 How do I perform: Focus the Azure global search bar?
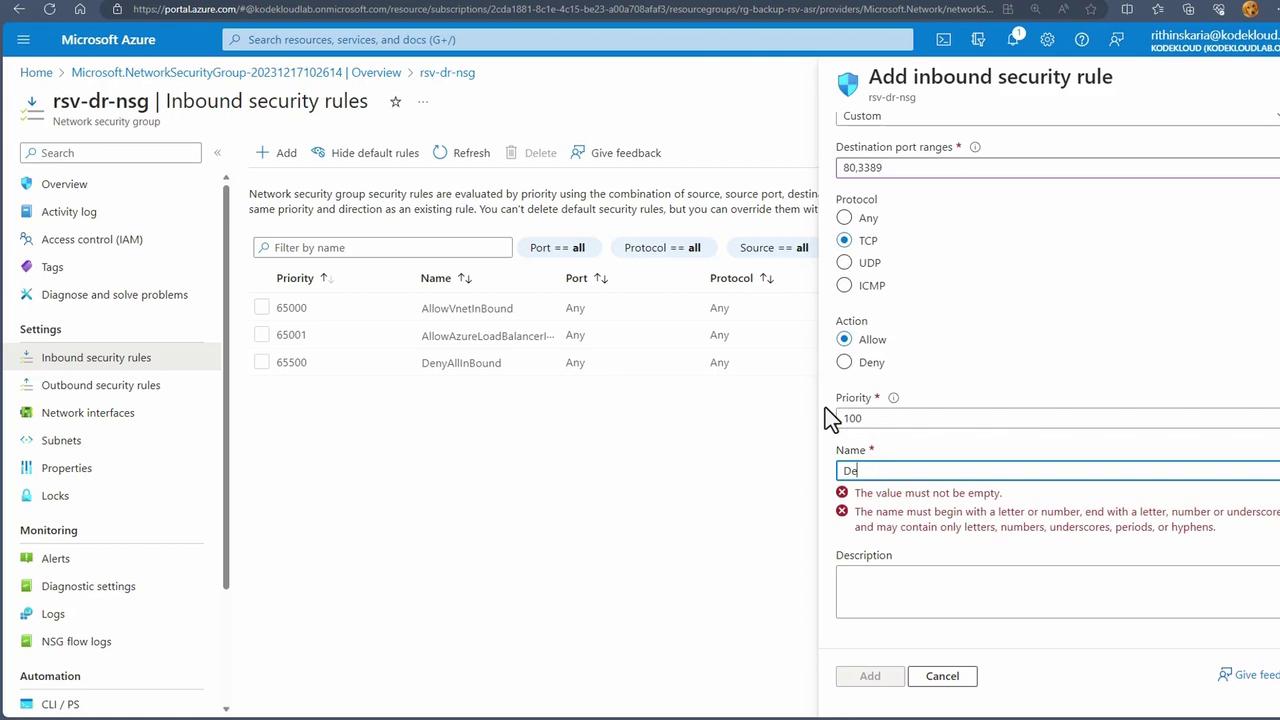click(568, 40)
